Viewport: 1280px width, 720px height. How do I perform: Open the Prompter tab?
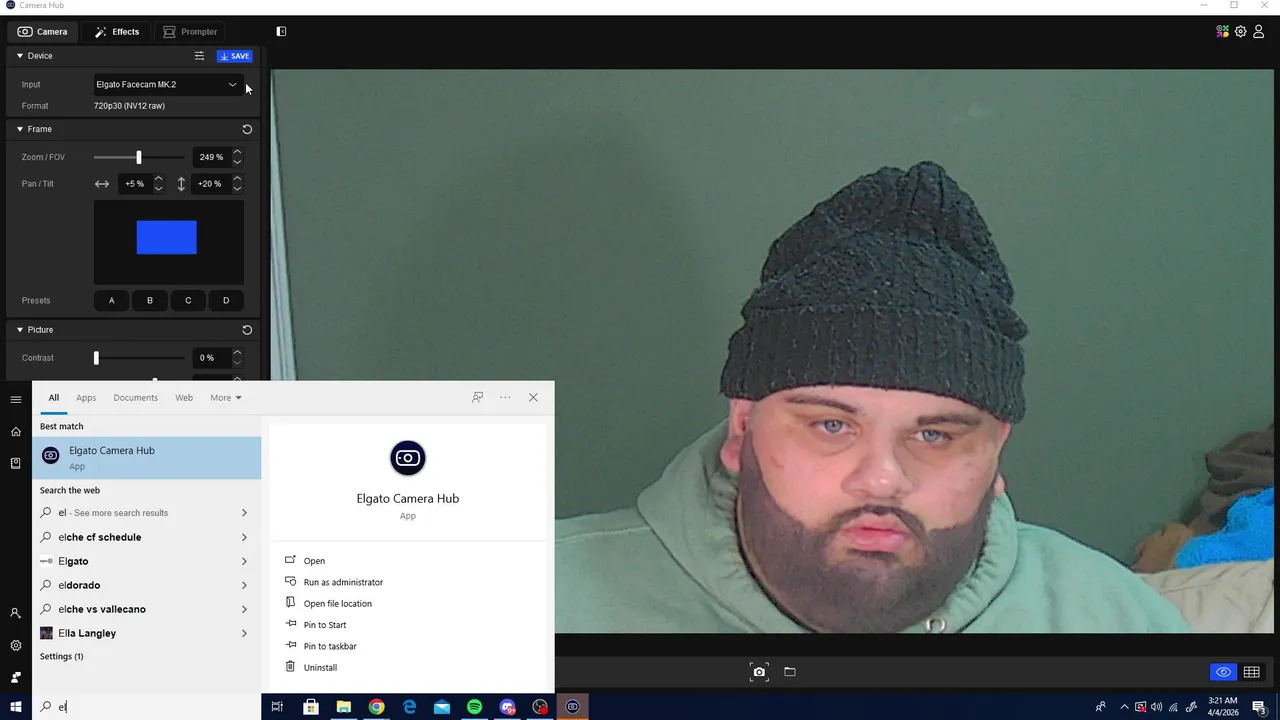[x=190, y=32]
